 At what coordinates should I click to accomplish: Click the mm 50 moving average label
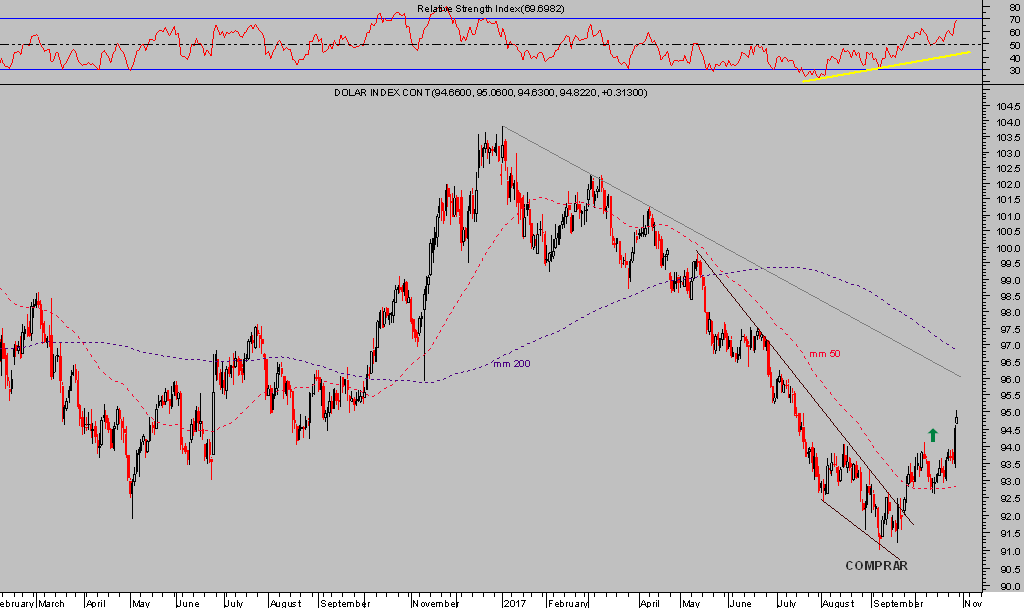(824, 354)
